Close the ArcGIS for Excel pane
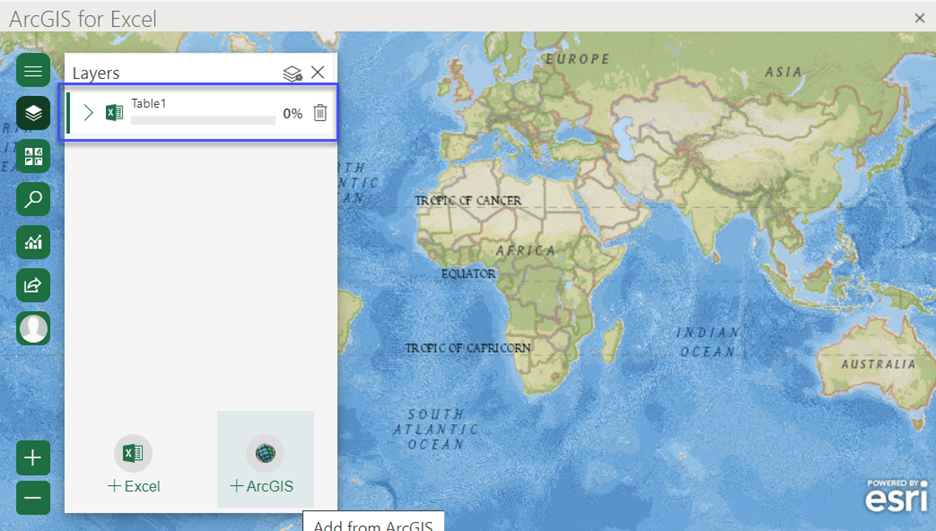Image resolution: width=936 pixels, height=531 pixels. pyautogui.click(x=919, y=18)
